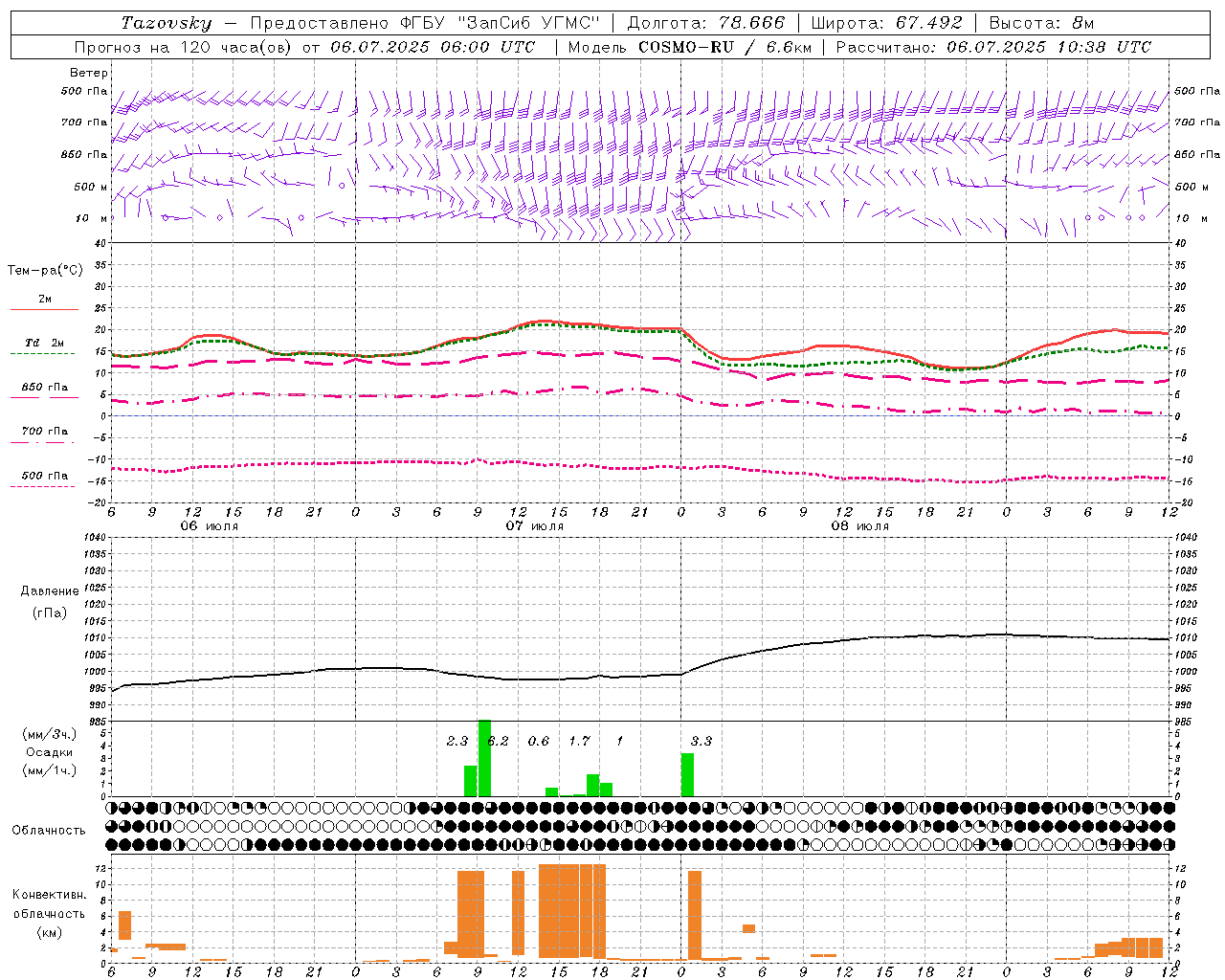The width and height of the screenshot is (1225, 980).
Task: Click the solid line 2м temperature legend swatch
Action: tap(44, 309)
